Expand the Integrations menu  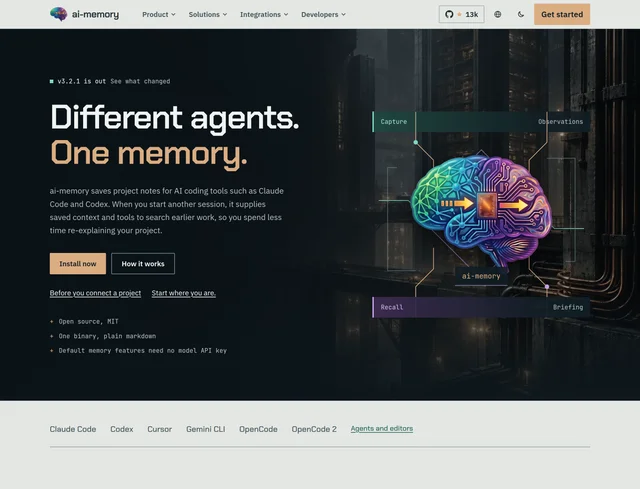tap(264, 14)
